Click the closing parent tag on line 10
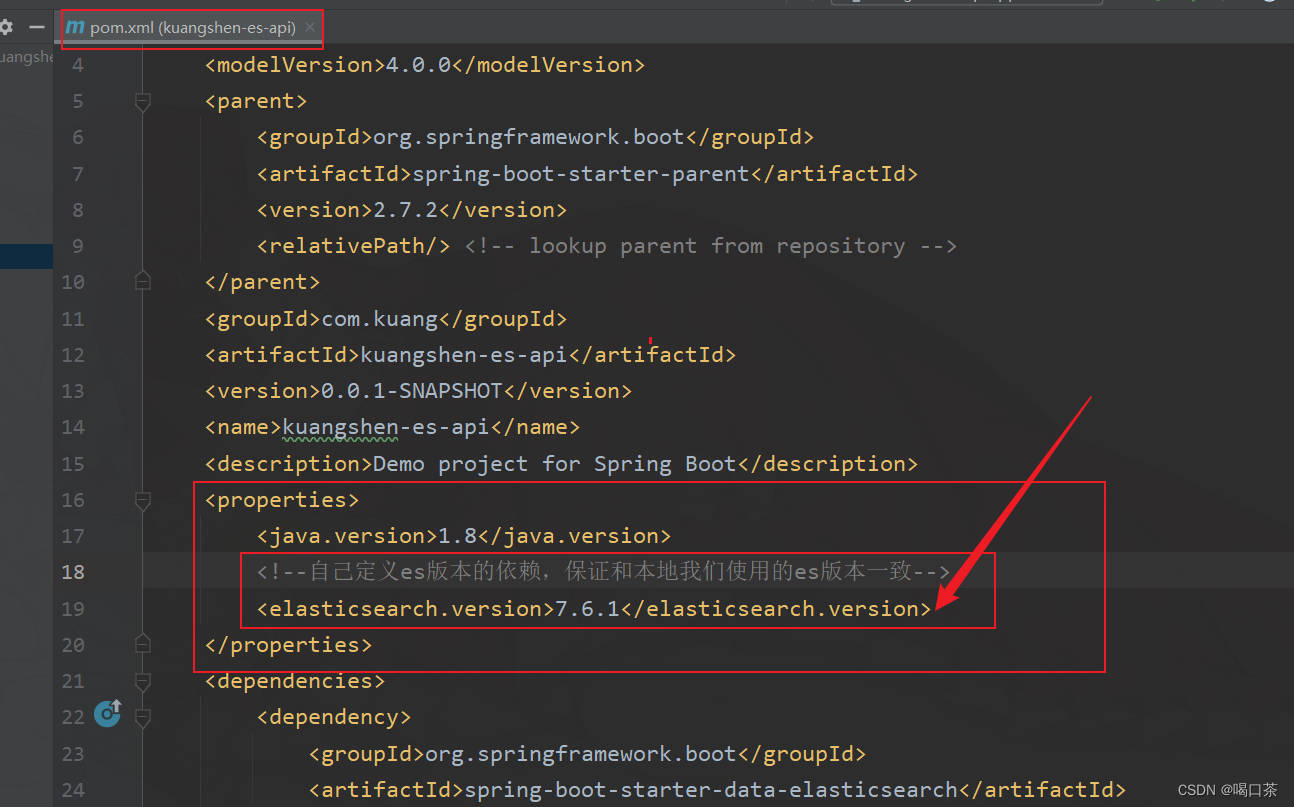Image resolution: width=1294 pixels, height=807 pixels. [x=262, y=282]
